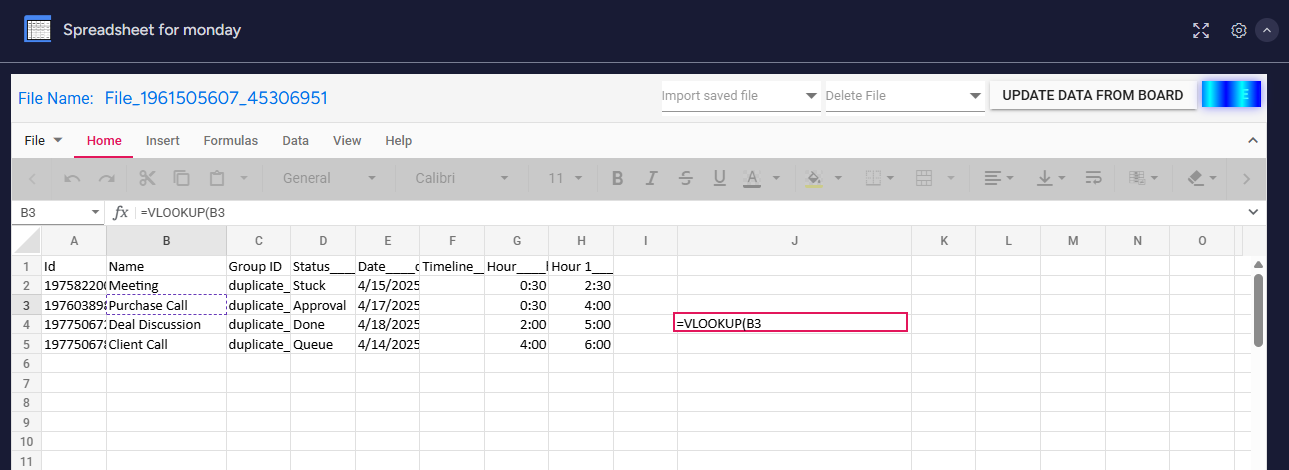Image resolution: width=1289 pixels, height=470 pixels.
Task: Open the settings gear in header
Action: coord(1238,30)
